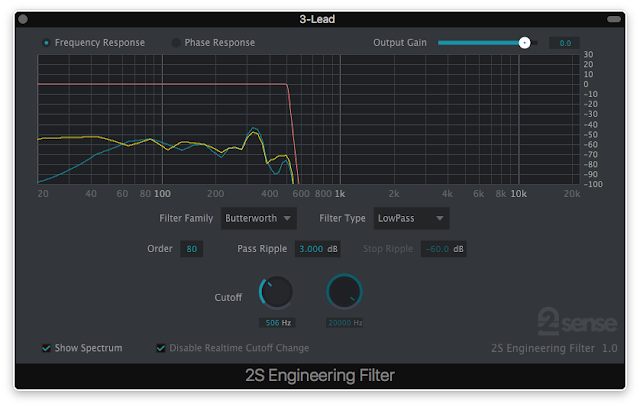
Task: Click the '2S Engineering Filter' footer title
Action: coord(320,376)
